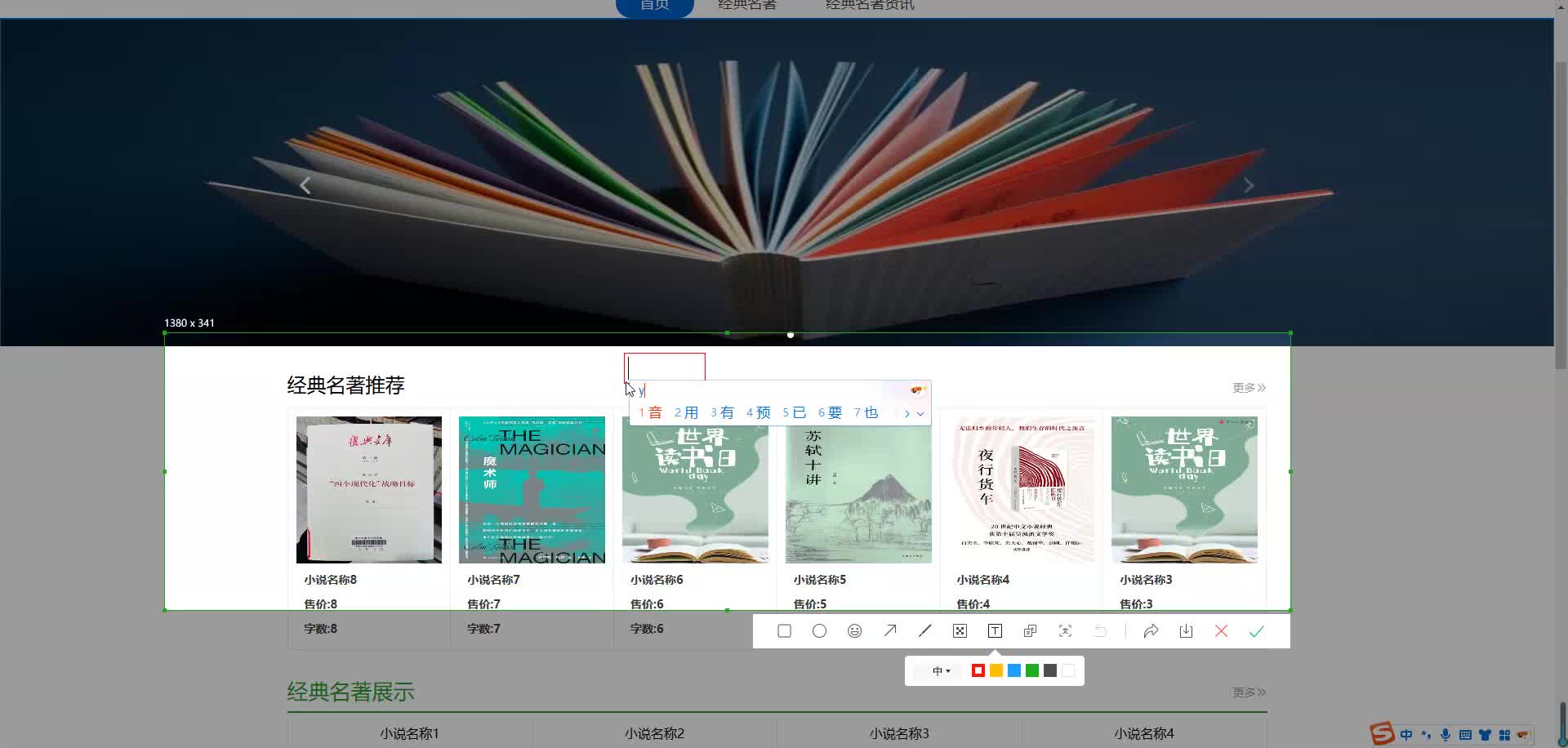Pick the blue color swatch

[x=1014, y=671]
